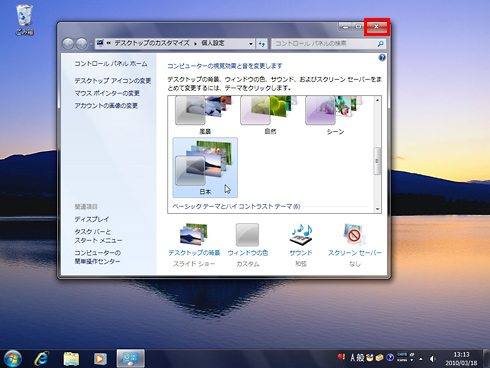
Task: Open タスク バーとスタート メニュー link
Action: click(98, 236)
